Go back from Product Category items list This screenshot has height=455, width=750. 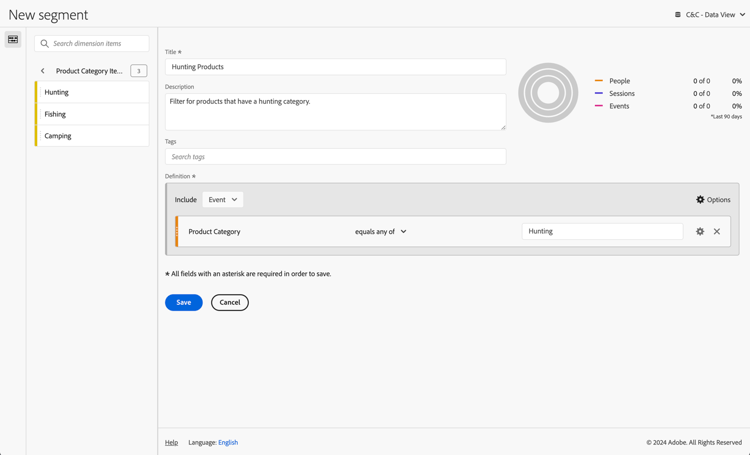(x=43, y=71)
